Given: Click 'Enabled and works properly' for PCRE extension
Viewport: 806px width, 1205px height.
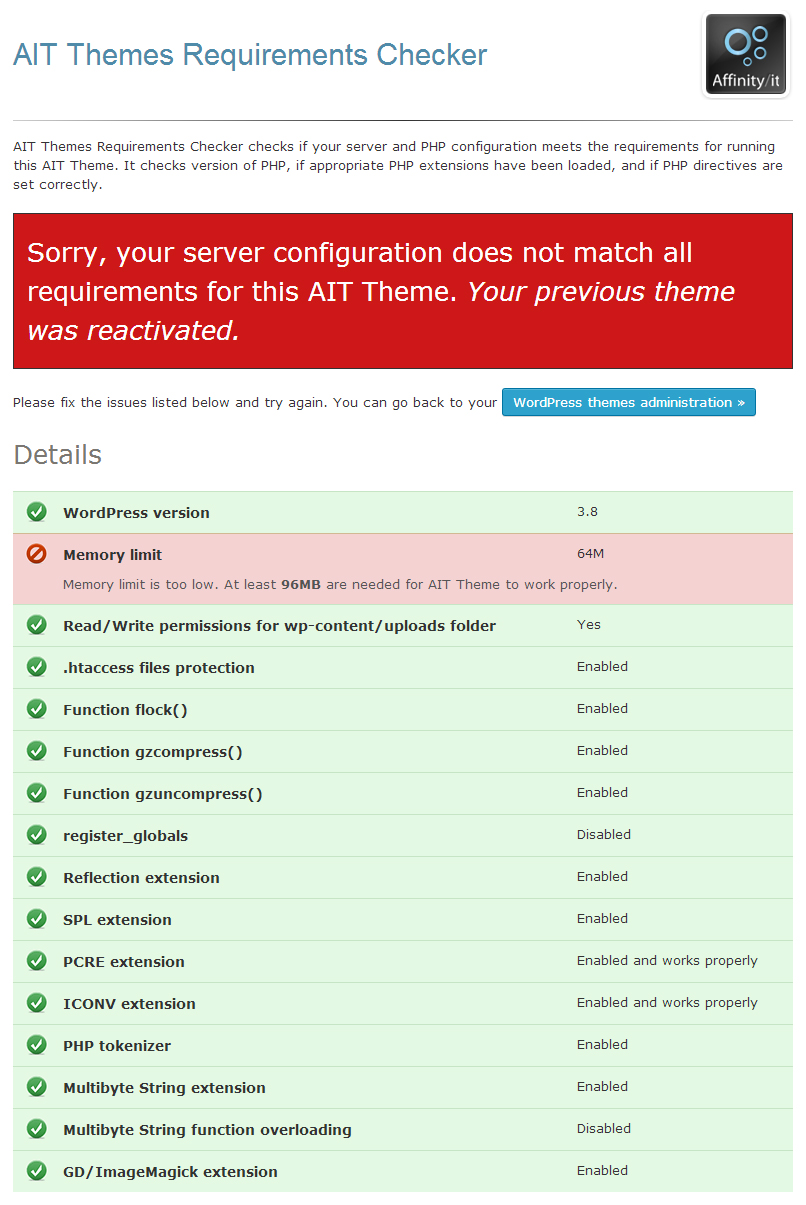Looking at the screenshot, I should coord(667,961).
